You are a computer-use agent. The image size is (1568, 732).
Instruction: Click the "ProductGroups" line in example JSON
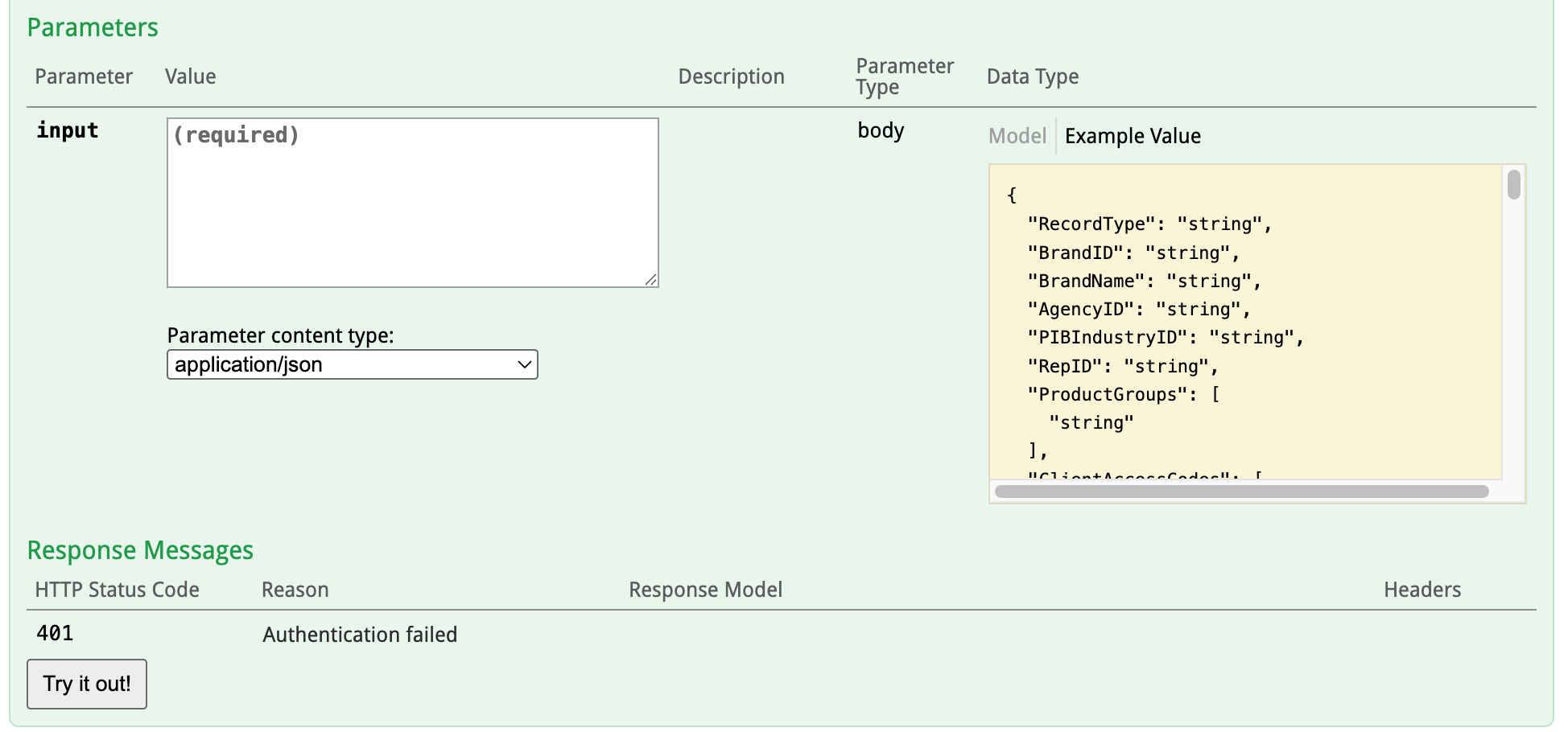pos(1123,395)
